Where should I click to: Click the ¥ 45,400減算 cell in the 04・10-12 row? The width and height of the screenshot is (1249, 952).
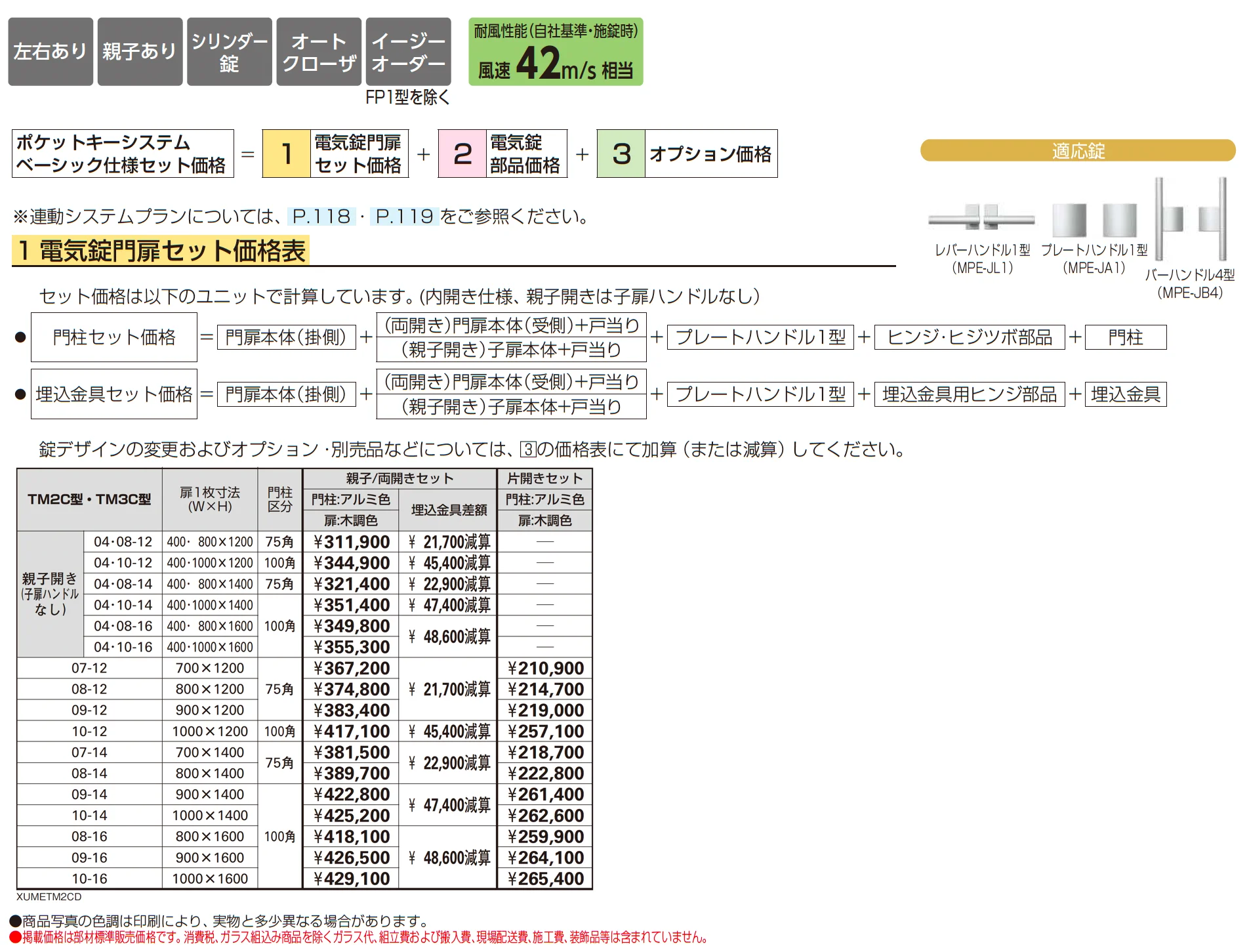coord(449,563)
